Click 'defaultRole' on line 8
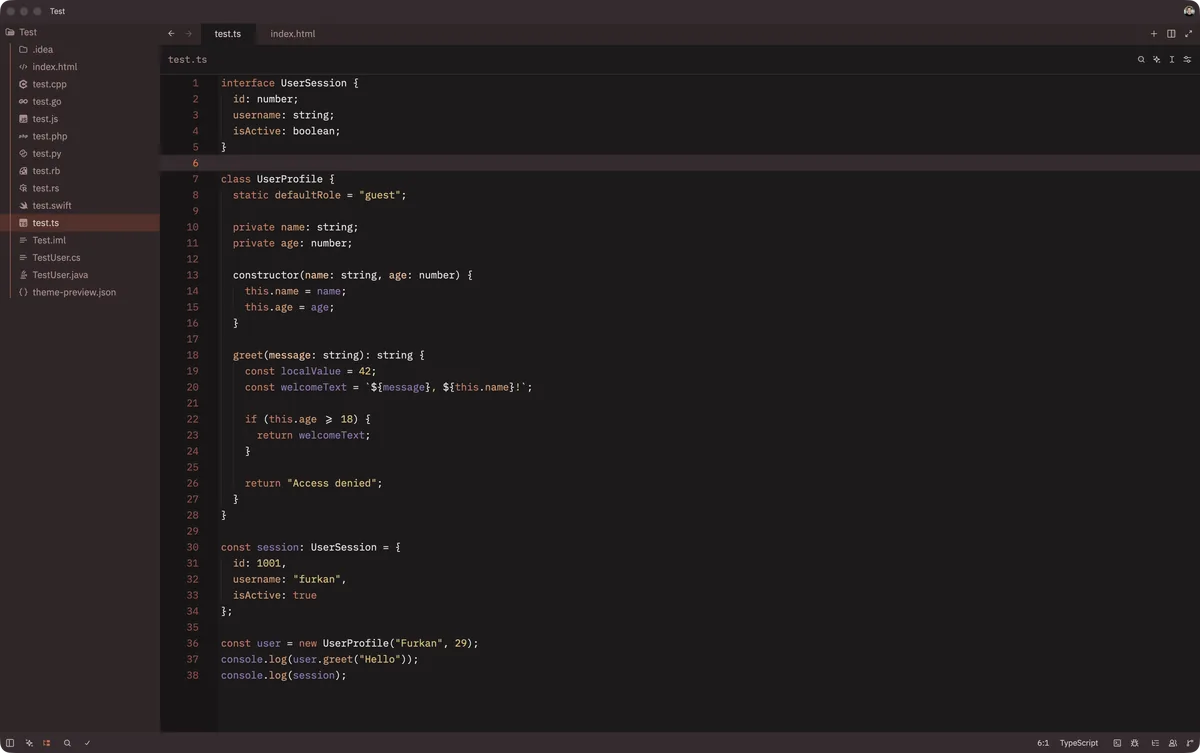The width and height of the screenshot is (1200, 753). (308, 195)
